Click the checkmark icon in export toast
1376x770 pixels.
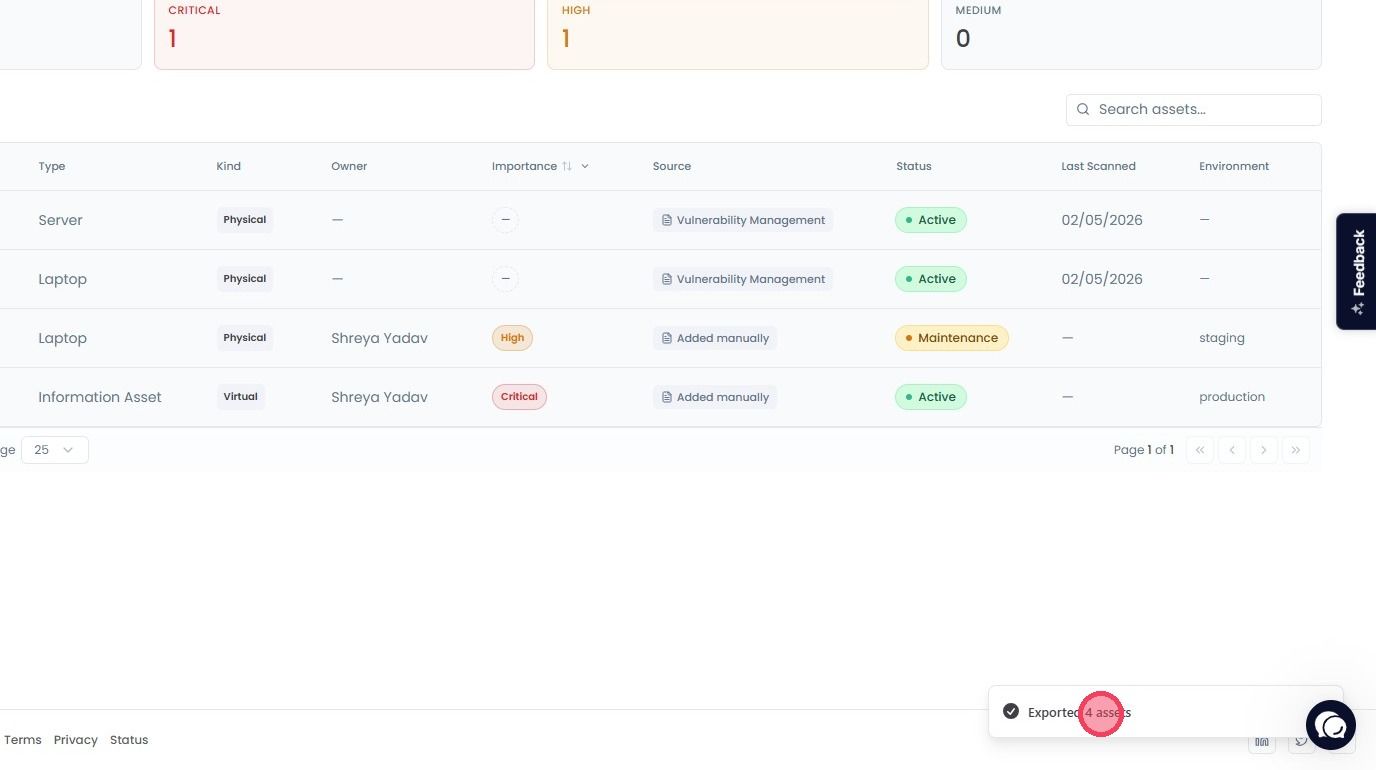pos(1011,711)
